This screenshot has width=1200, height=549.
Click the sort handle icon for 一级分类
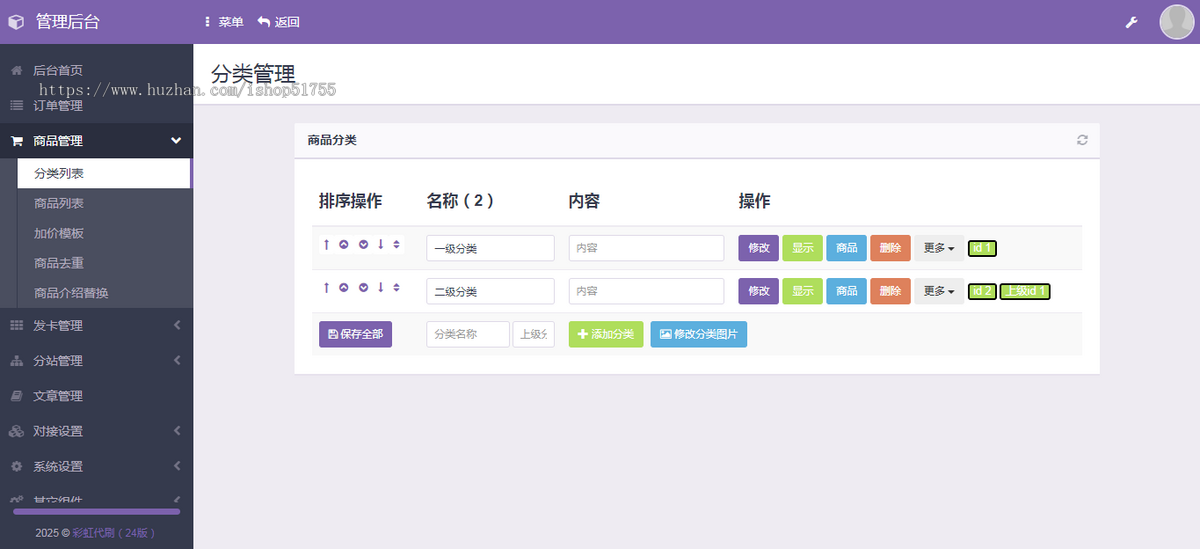[x=397, y=244]
